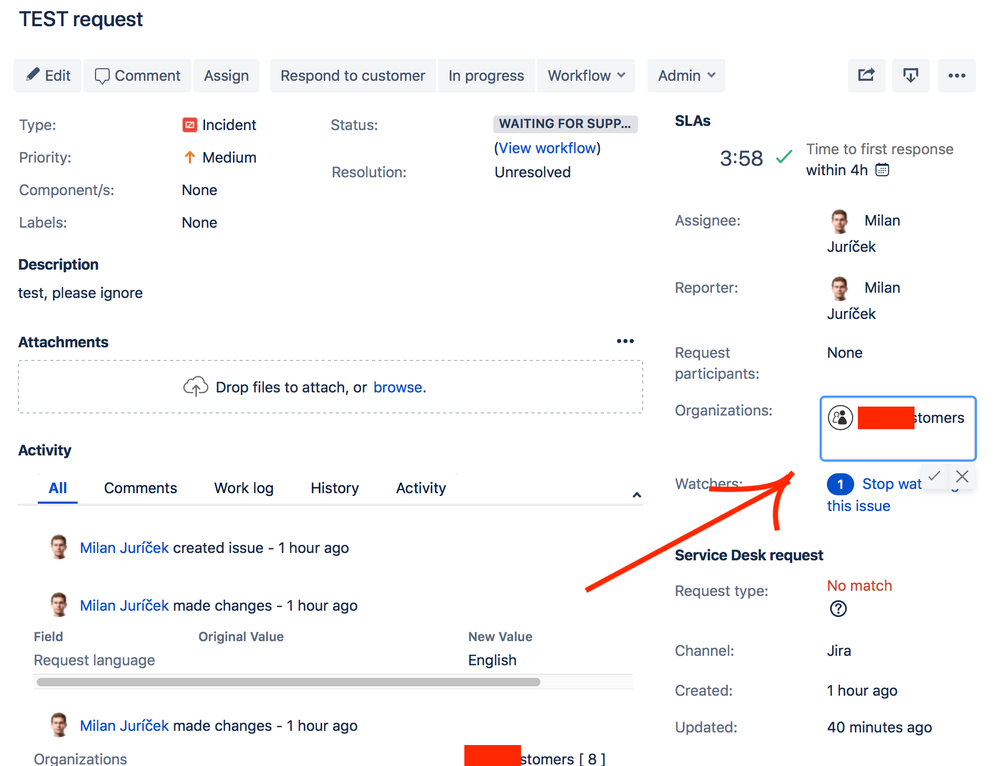Viewport: 999px width, 766px height.
Task: Switch to the All activity tab
Action: [x=57, y=488]
